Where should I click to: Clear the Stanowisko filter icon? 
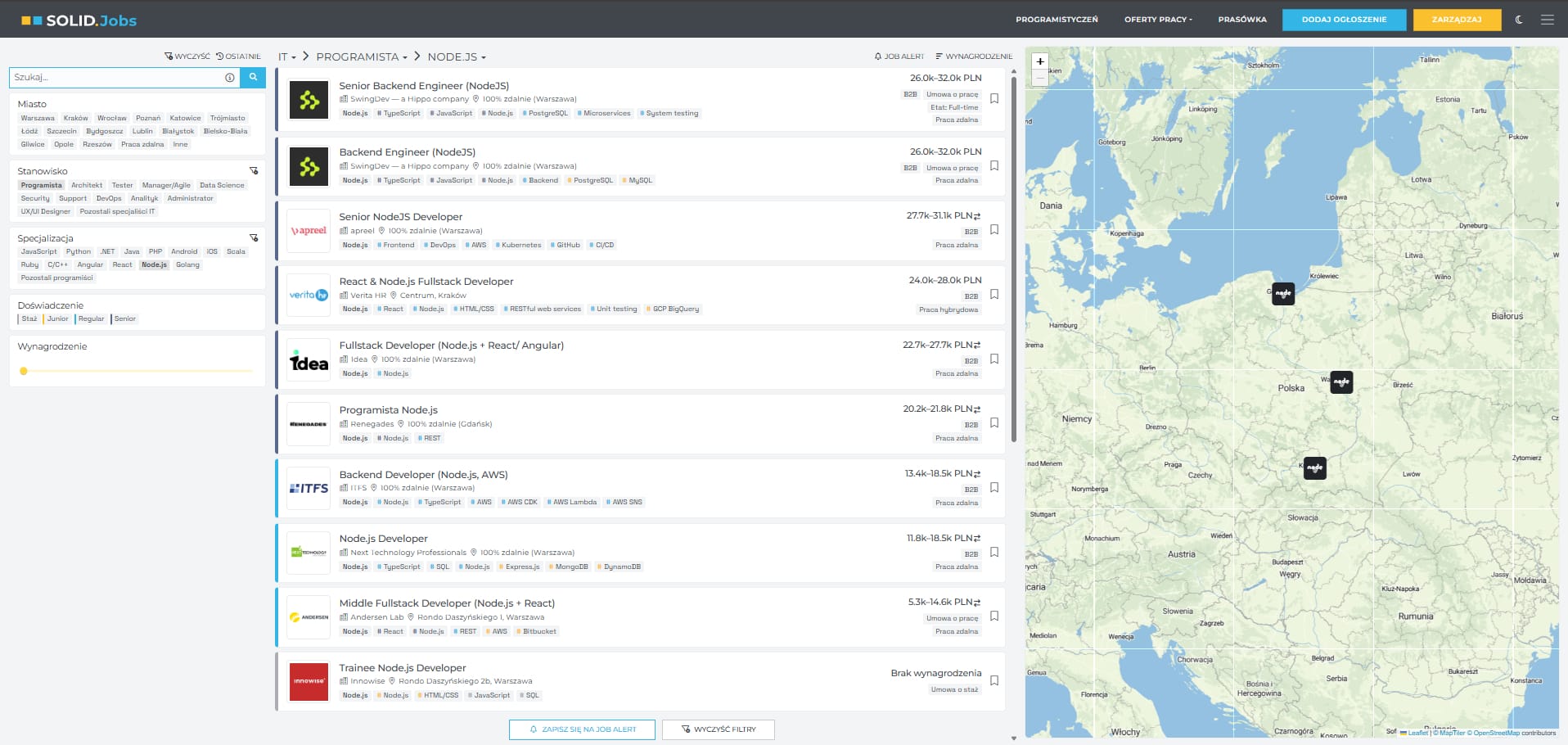tap(254, 171)
